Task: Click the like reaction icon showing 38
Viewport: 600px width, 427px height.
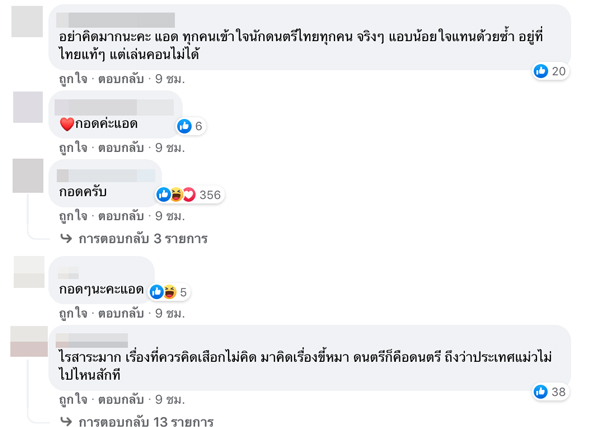Action: (541, 391)
